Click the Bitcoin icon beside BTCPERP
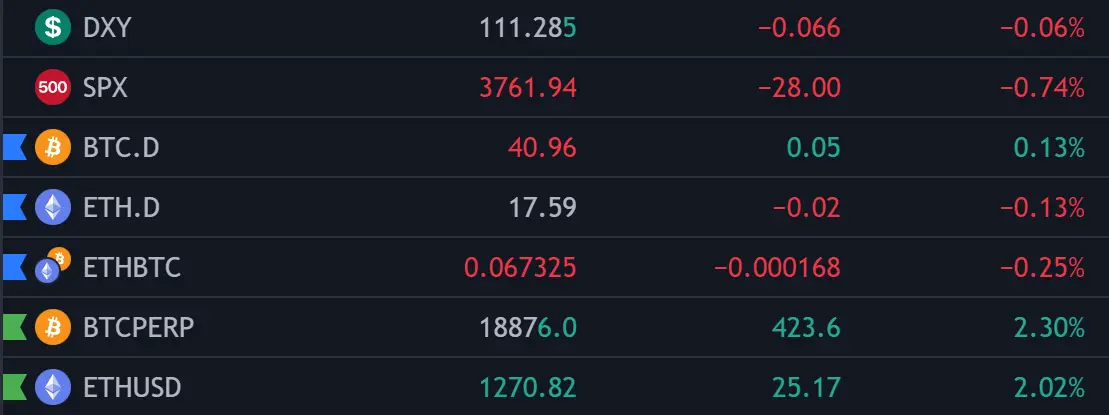The image size is (1109, 415). (x=53, y=327)
